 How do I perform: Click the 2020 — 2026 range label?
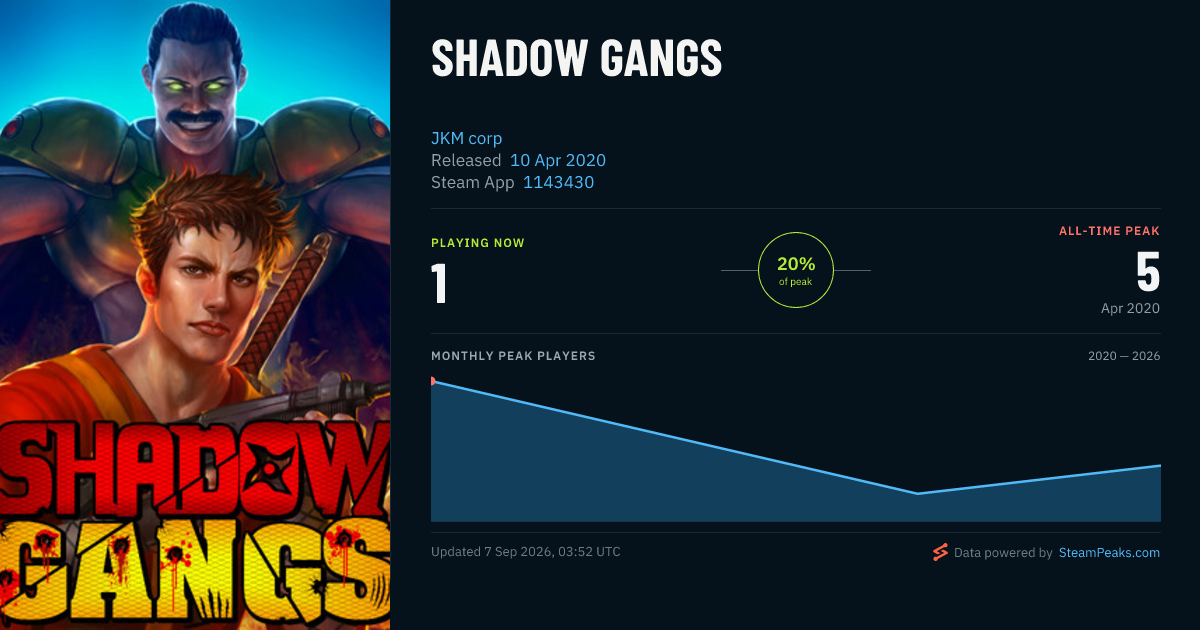(1124, 356)
